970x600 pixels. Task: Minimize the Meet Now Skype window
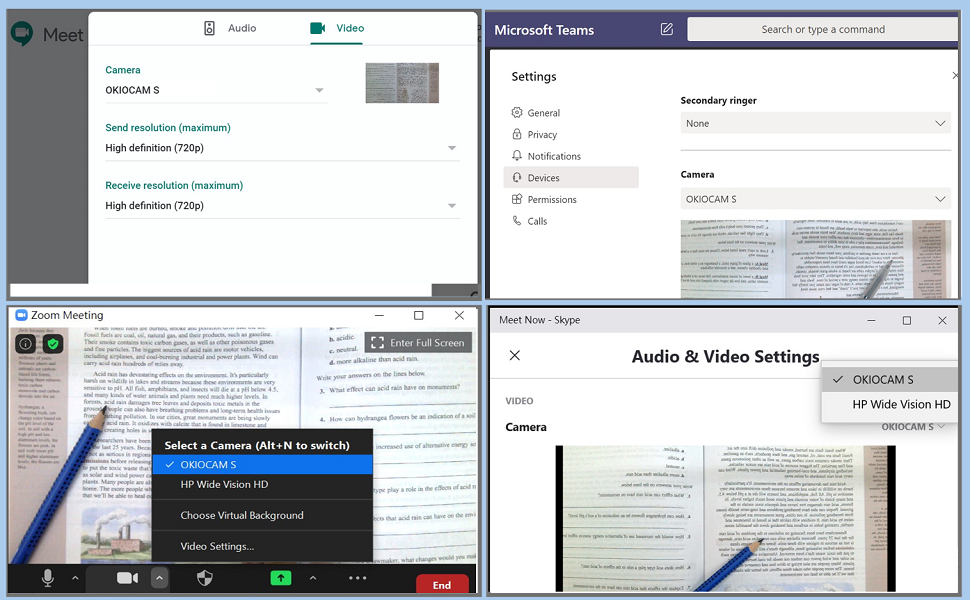[x=871, y=320]
